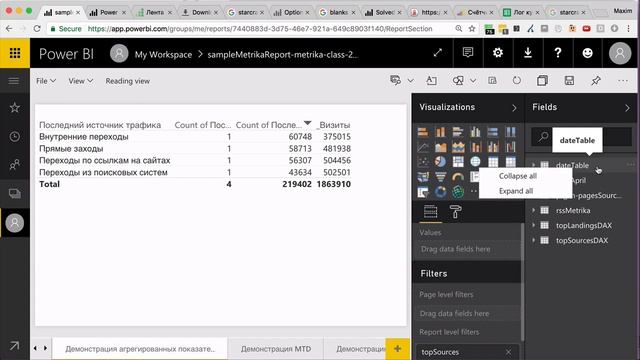Select the scatter chart visualization
The height and width of the screenshot is (360, 640).
[x=423, y=162]
